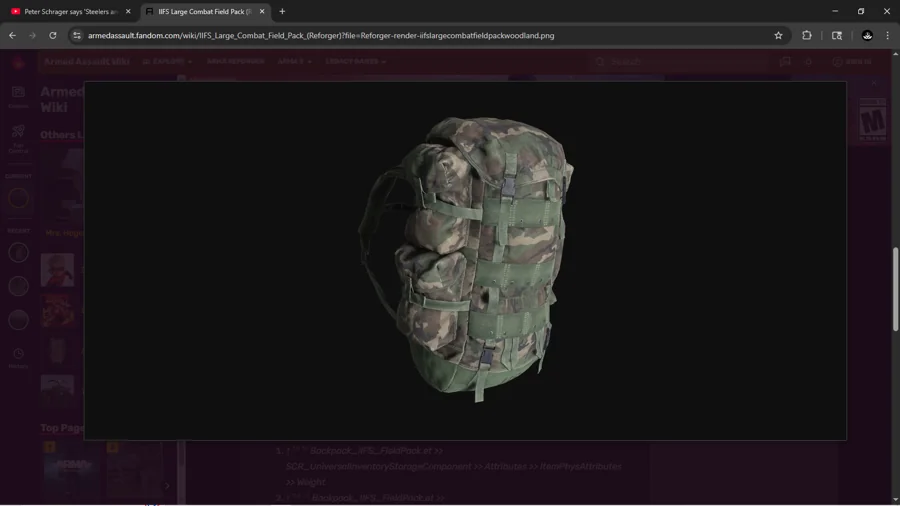Open the browser profile avatar
Viewport: 900px width, 506px height.
867,36
